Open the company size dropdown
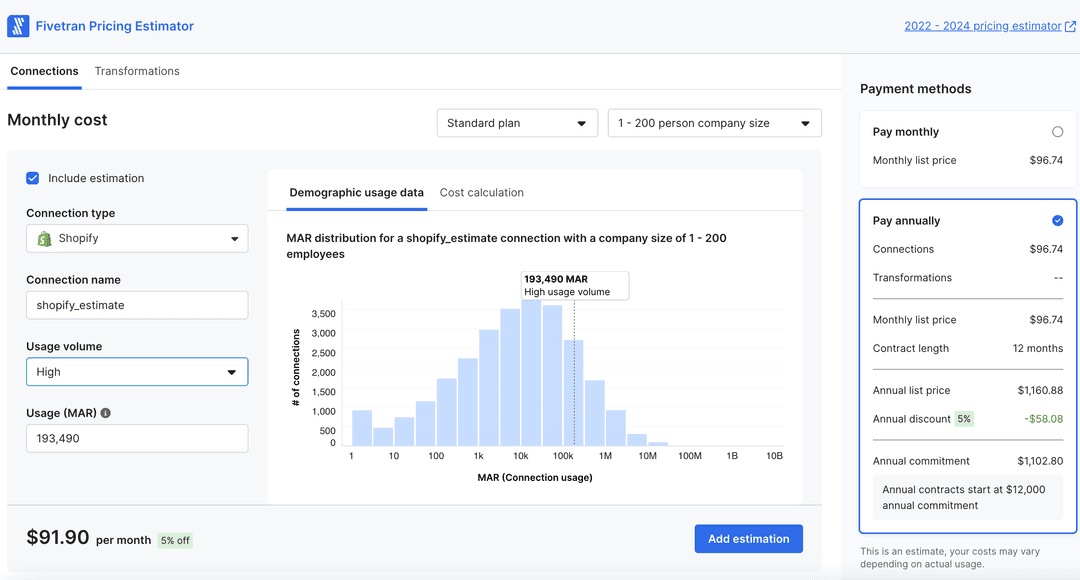 point(714,123)
